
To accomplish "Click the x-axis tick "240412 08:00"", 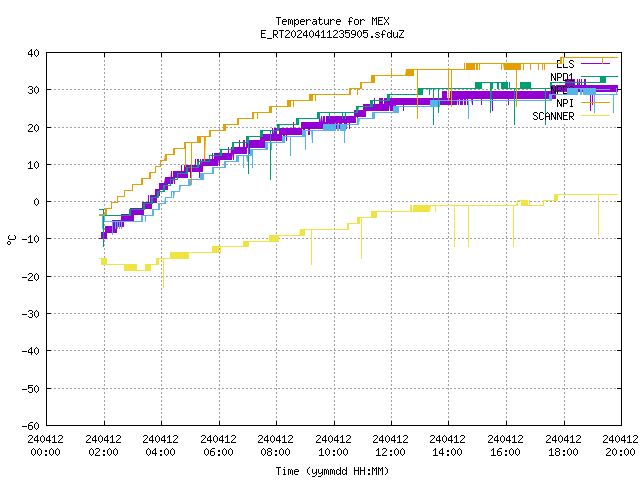I will click(x=276, y=445).
